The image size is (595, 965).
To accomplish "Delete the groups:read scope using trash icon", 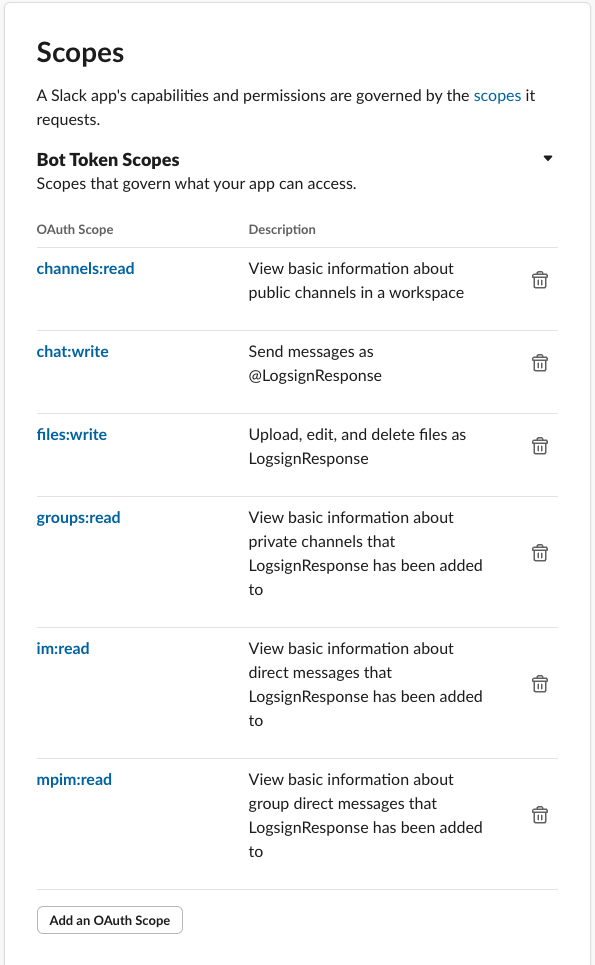I will [540, 553].
